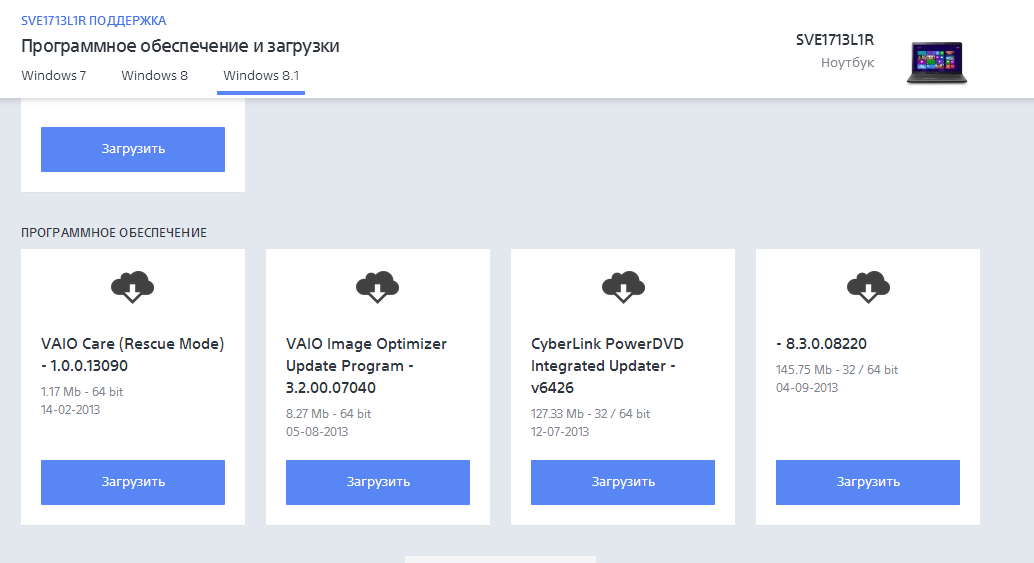The image size is (1034, 563).
Task: Download CyberLink PowerDVD Integrated Updater via Загрузить
Action: [x=622, y=482]
